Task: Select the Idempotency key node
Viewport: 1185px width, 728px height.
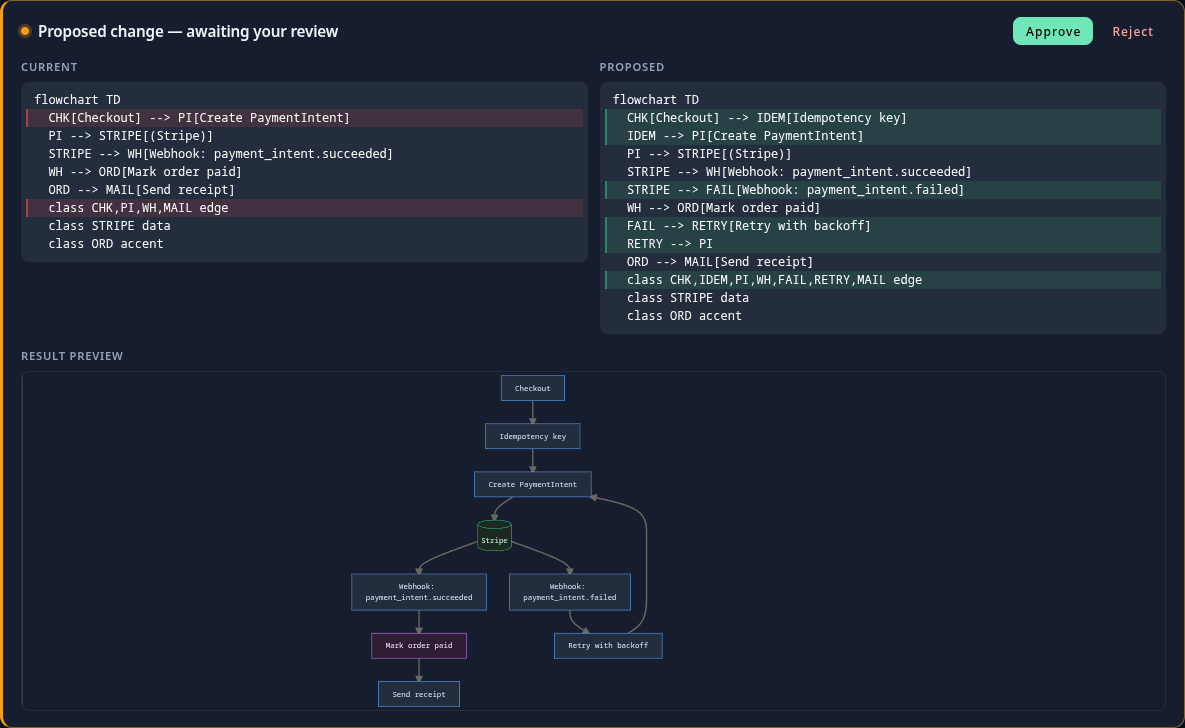Action: [x=533, y=436]
